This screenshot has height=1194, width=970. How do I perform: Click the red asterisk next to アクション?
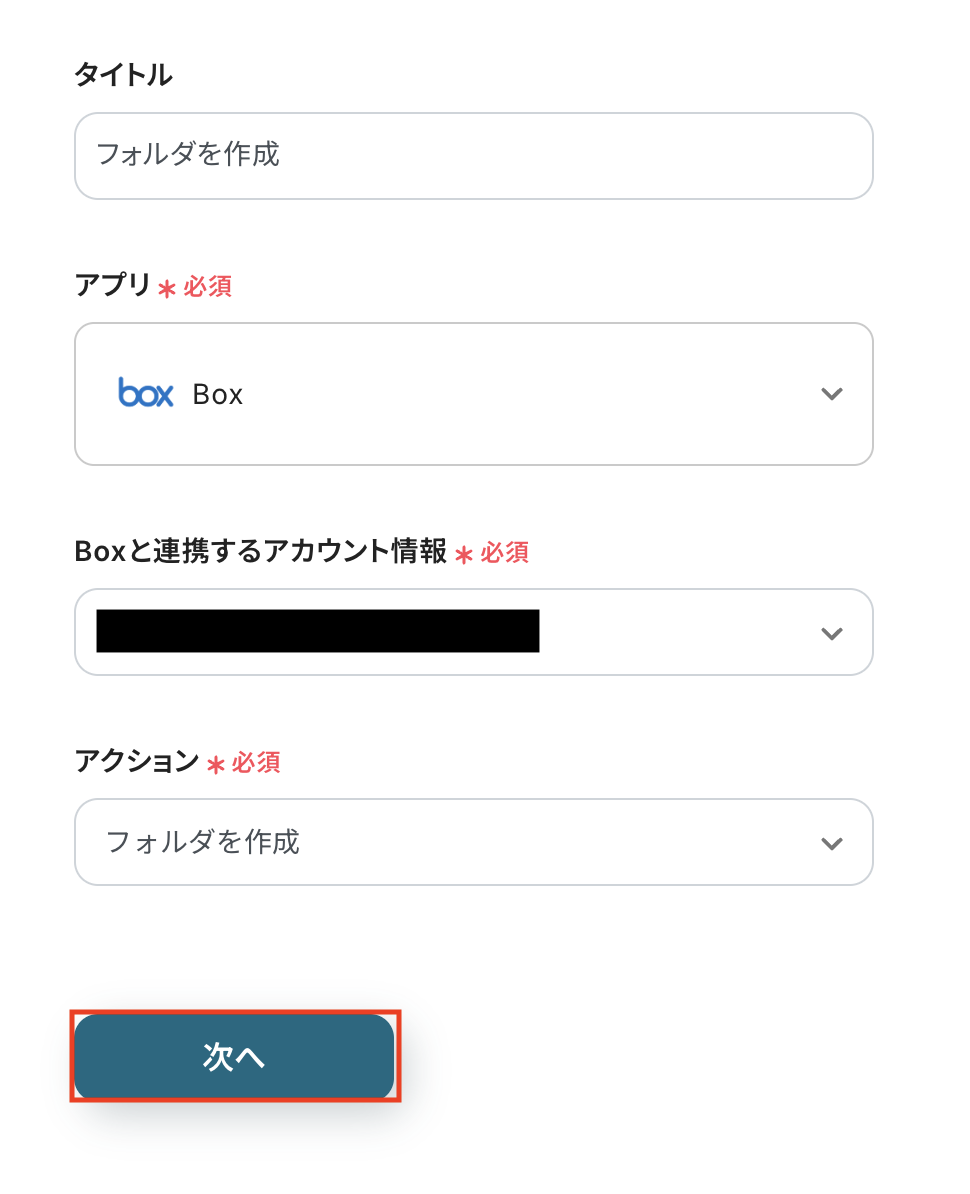(x=215, y=764)
